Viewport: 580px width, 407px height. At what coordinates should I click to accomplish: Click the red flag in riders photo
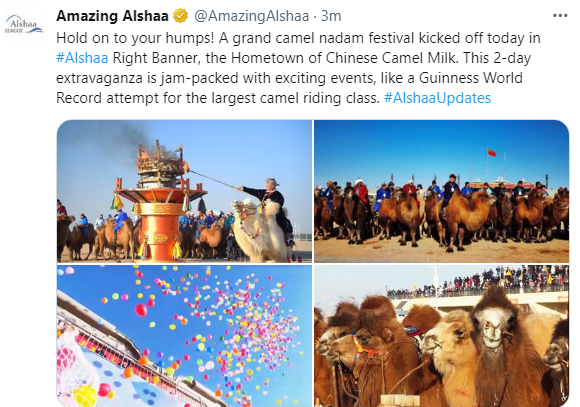click(x=491, y=152)
